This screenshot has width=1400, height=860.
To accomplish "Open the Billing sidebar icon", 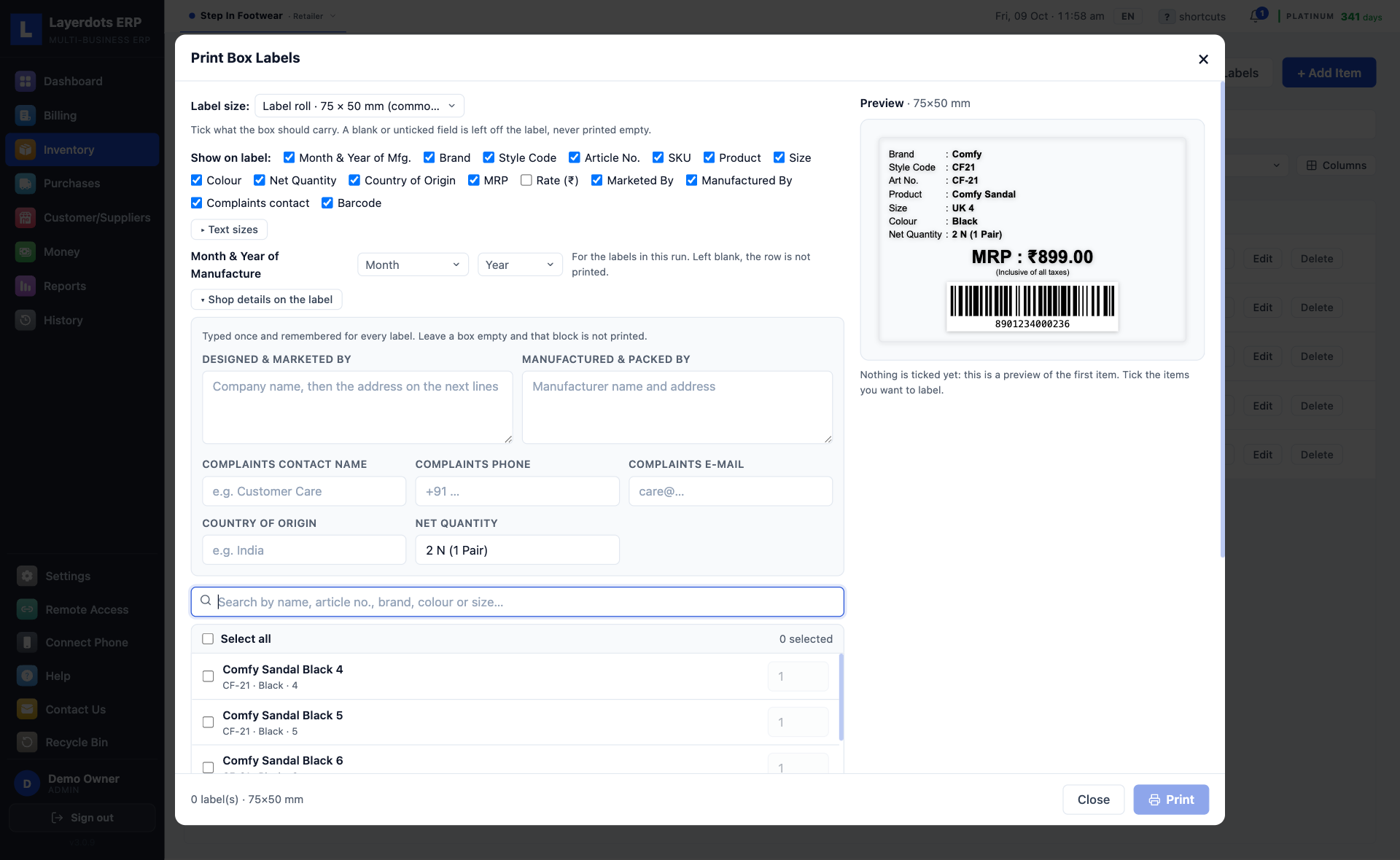I will 26,115.
